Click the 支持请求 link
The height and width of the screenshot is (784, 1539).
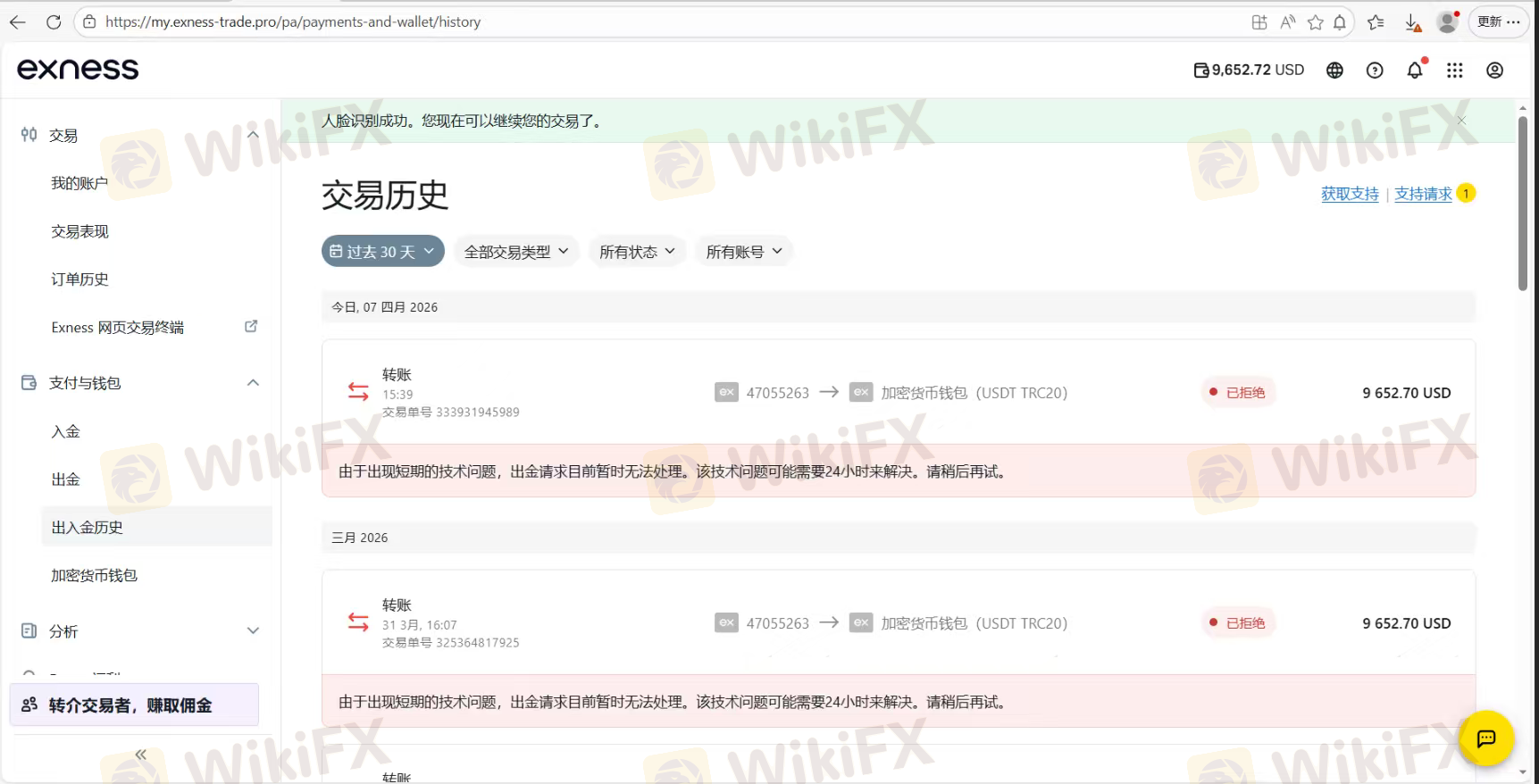tap(1423, 194)
